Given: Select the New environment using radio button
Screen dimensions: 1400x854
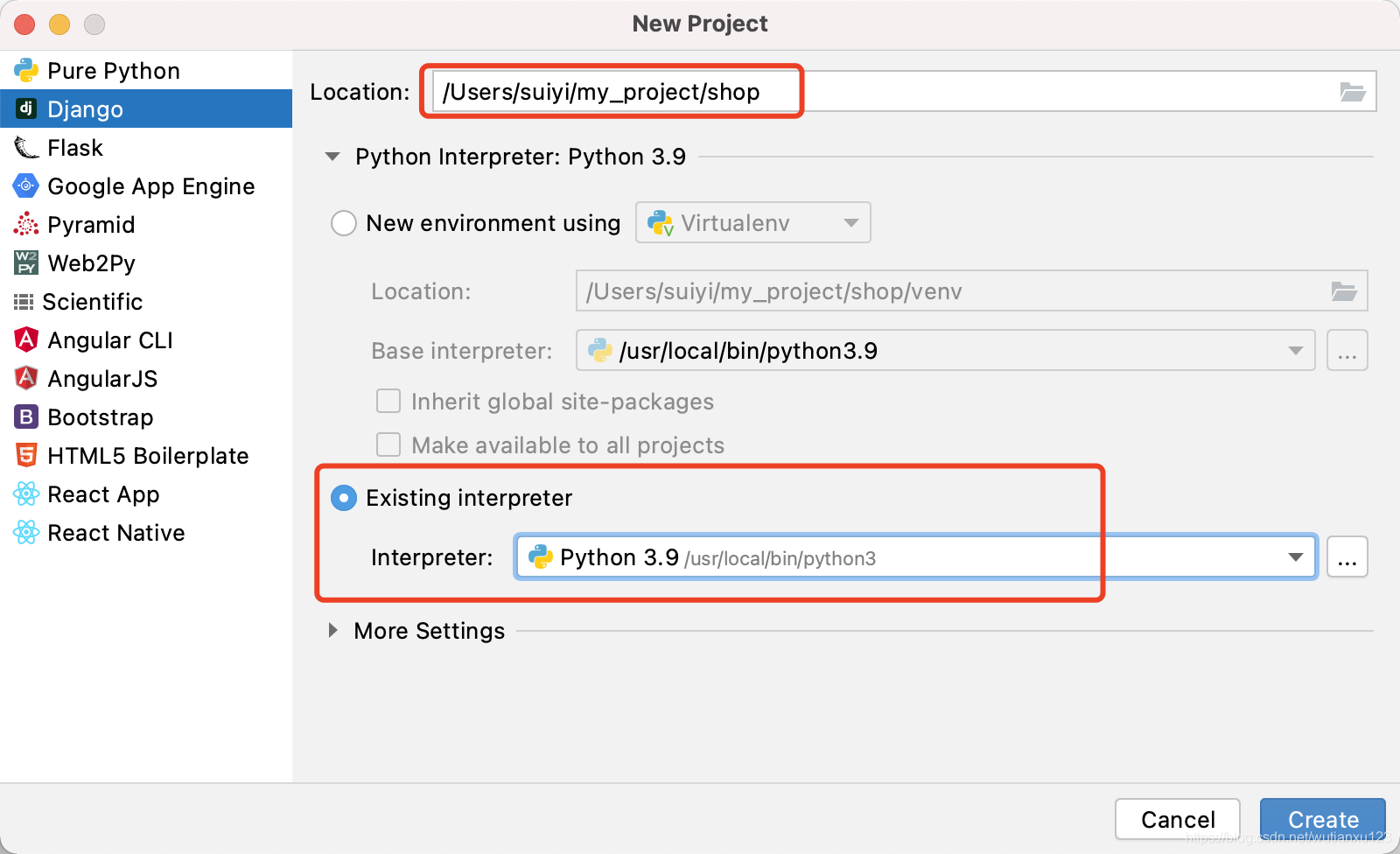Looking at the screenshot, I should click(344, 223).
